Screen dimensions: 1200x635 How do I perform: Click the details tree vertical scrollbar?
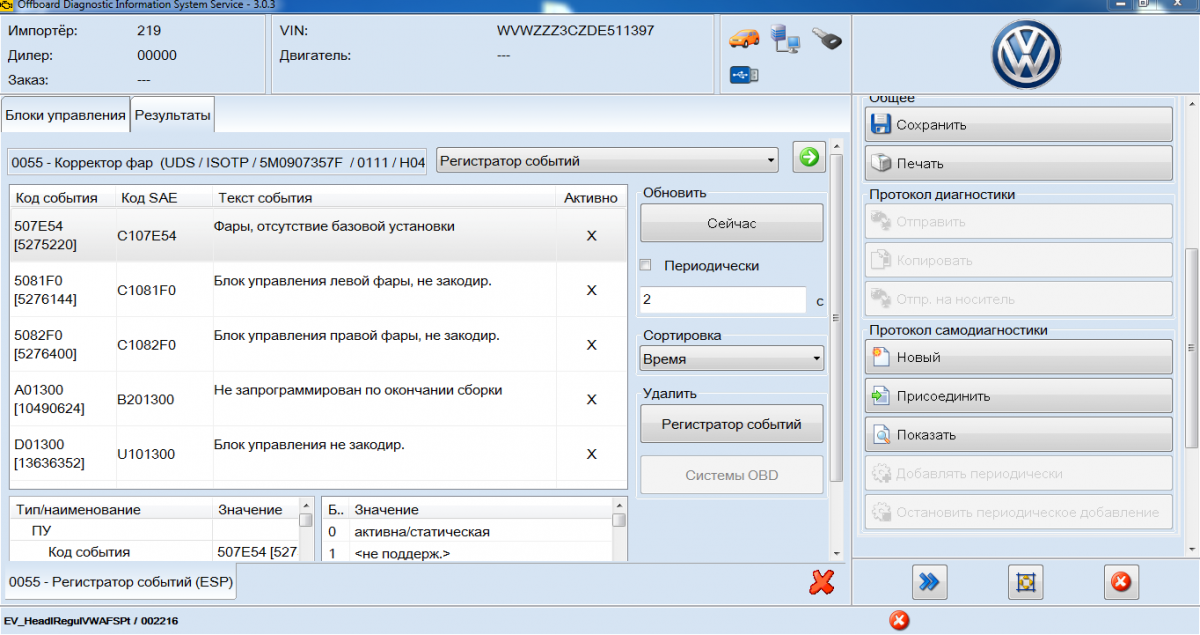click(x=305, y=530)
